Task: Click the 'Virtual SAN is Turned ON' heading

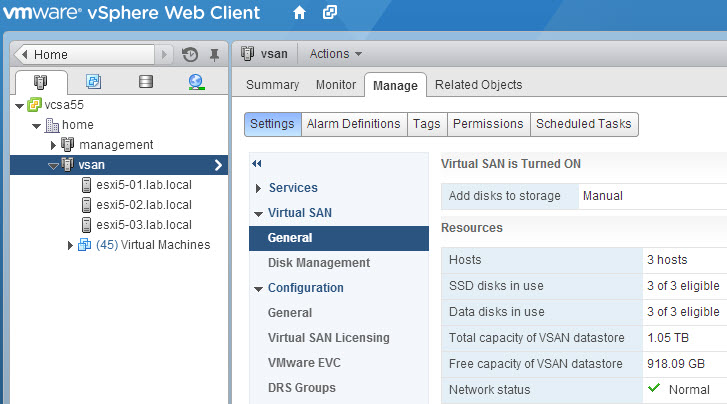Action: pyautogui.click(x=511, y=164)
